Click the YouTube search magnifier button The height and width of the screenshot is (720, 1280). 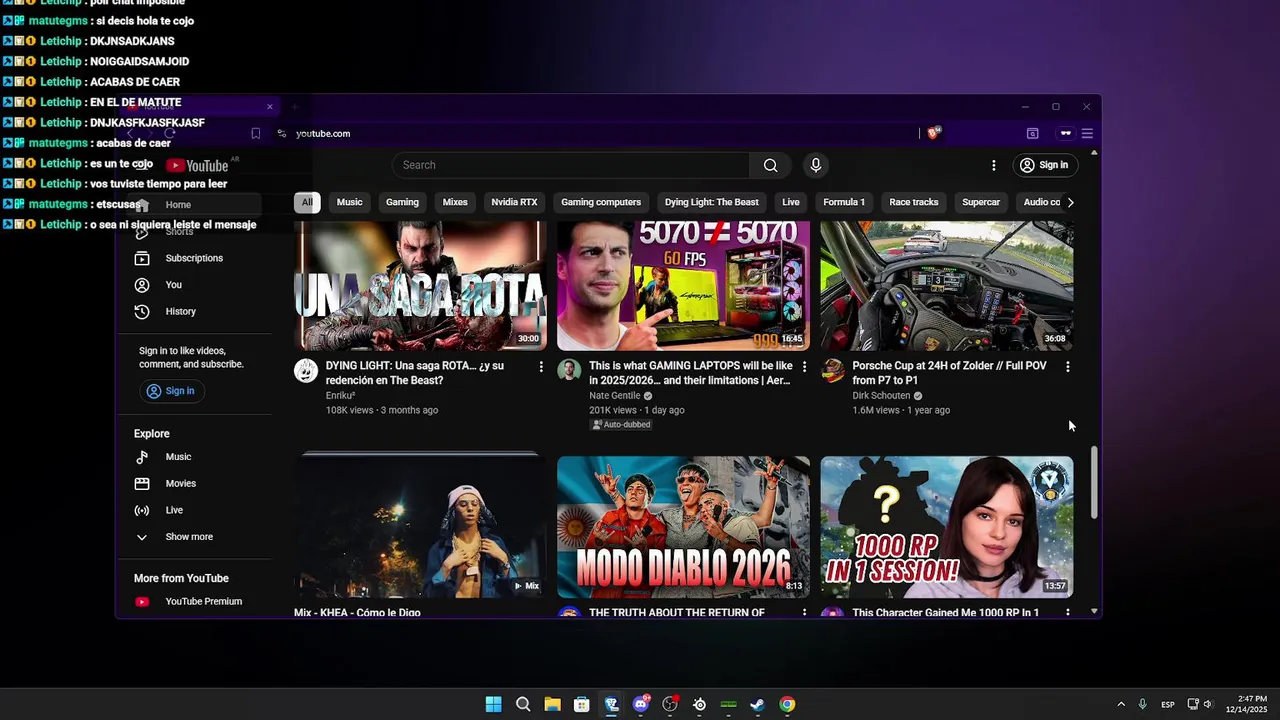pyautogui.click(x=770, y=165)
